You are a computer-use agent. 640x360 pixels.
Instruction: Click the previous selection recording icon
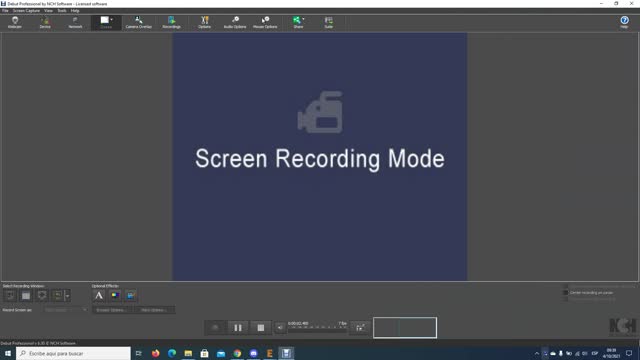pyautogui.click(x=57, y=296)
